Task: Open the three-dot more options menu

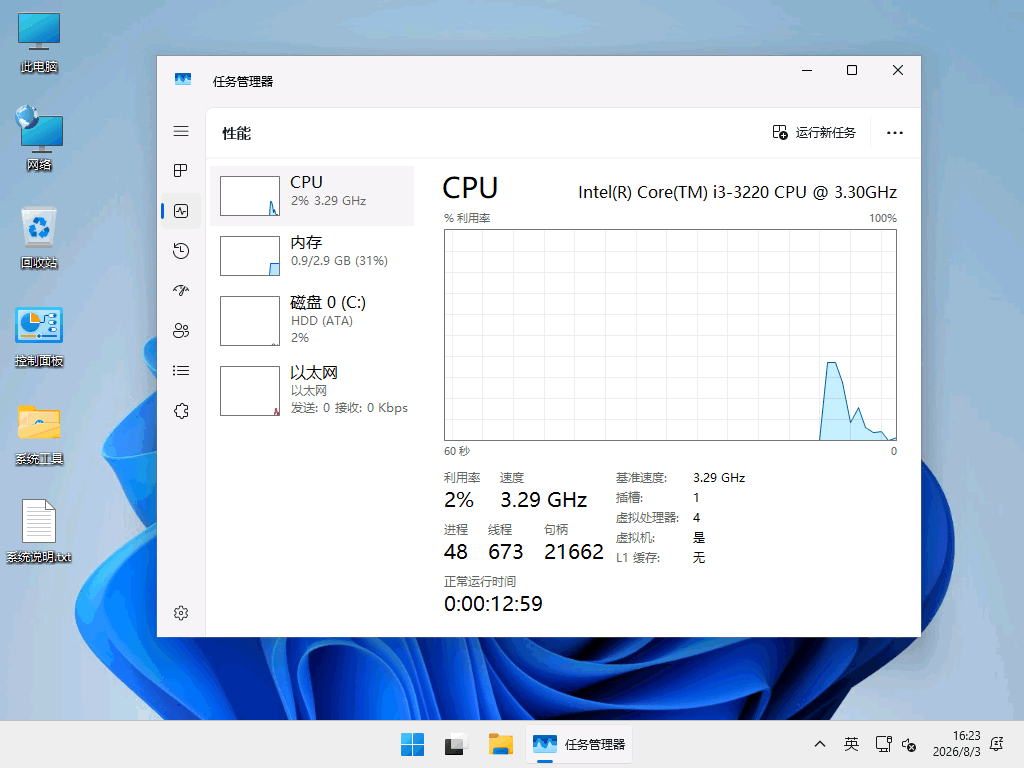Action: pos(895,133)
